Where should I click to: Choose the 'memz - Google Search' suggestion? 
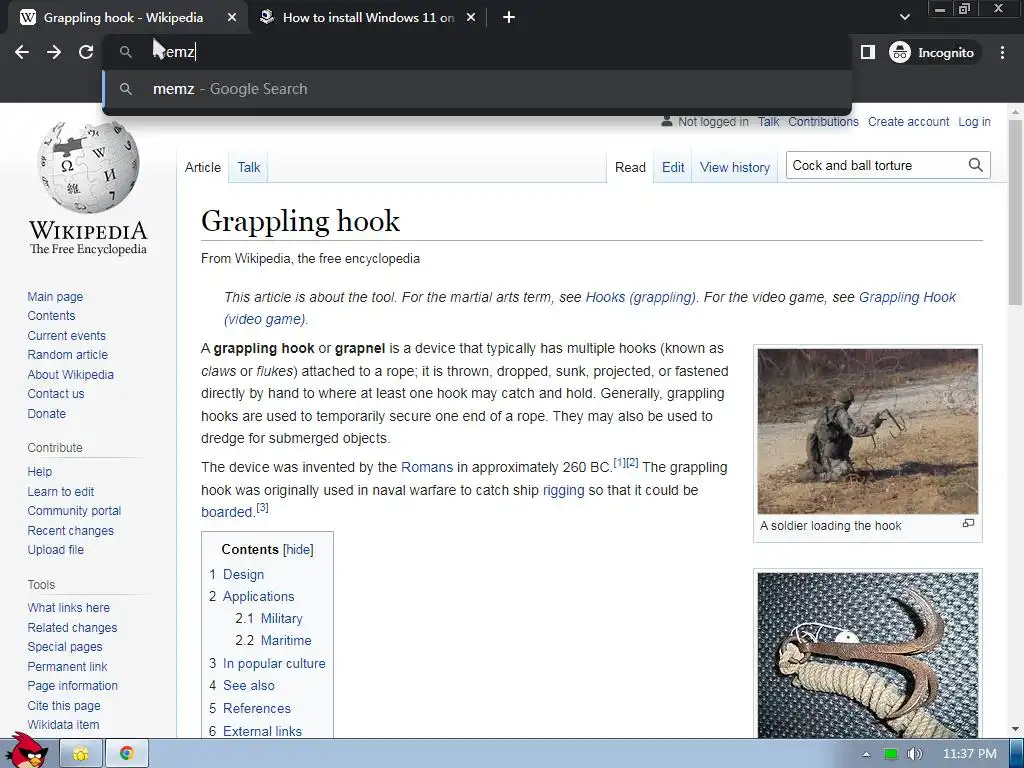coord(477,89)
